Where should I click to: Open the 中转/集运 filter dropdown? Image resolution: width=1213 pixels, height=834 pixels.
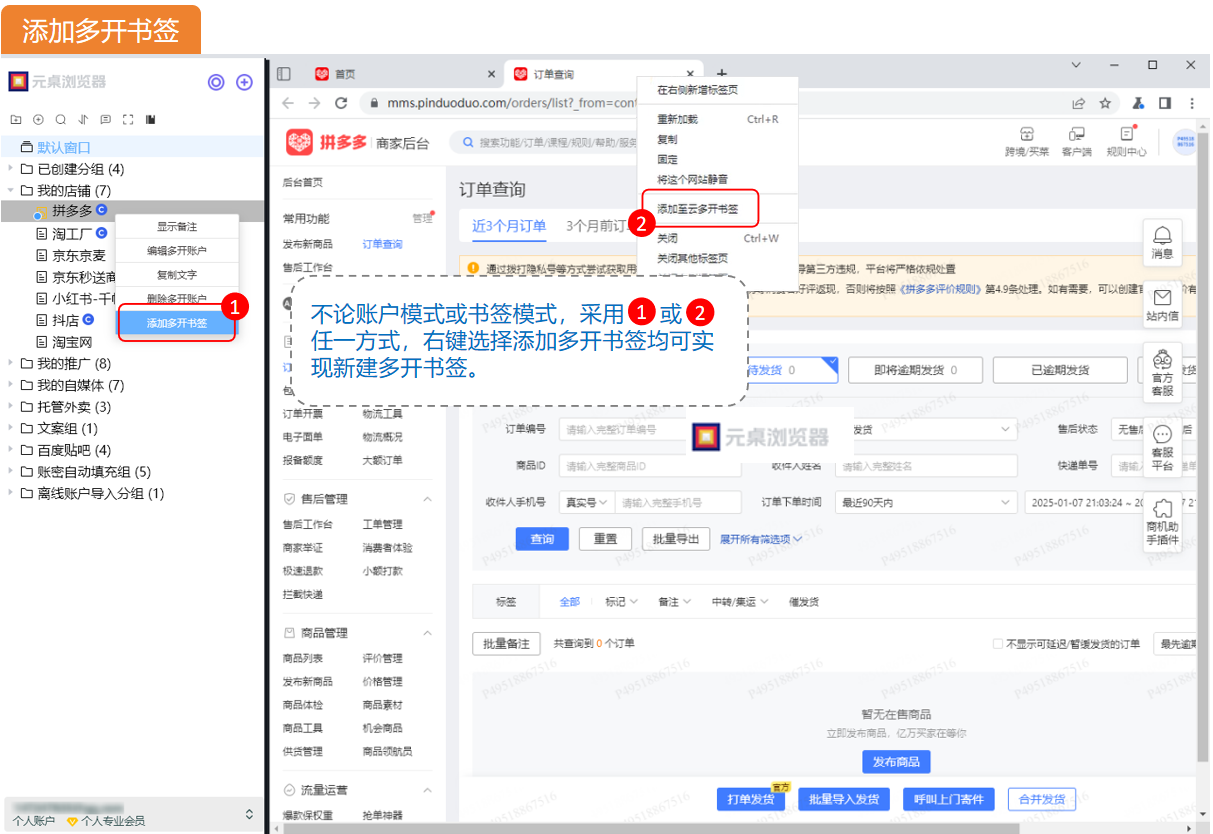tap(739, 602)
